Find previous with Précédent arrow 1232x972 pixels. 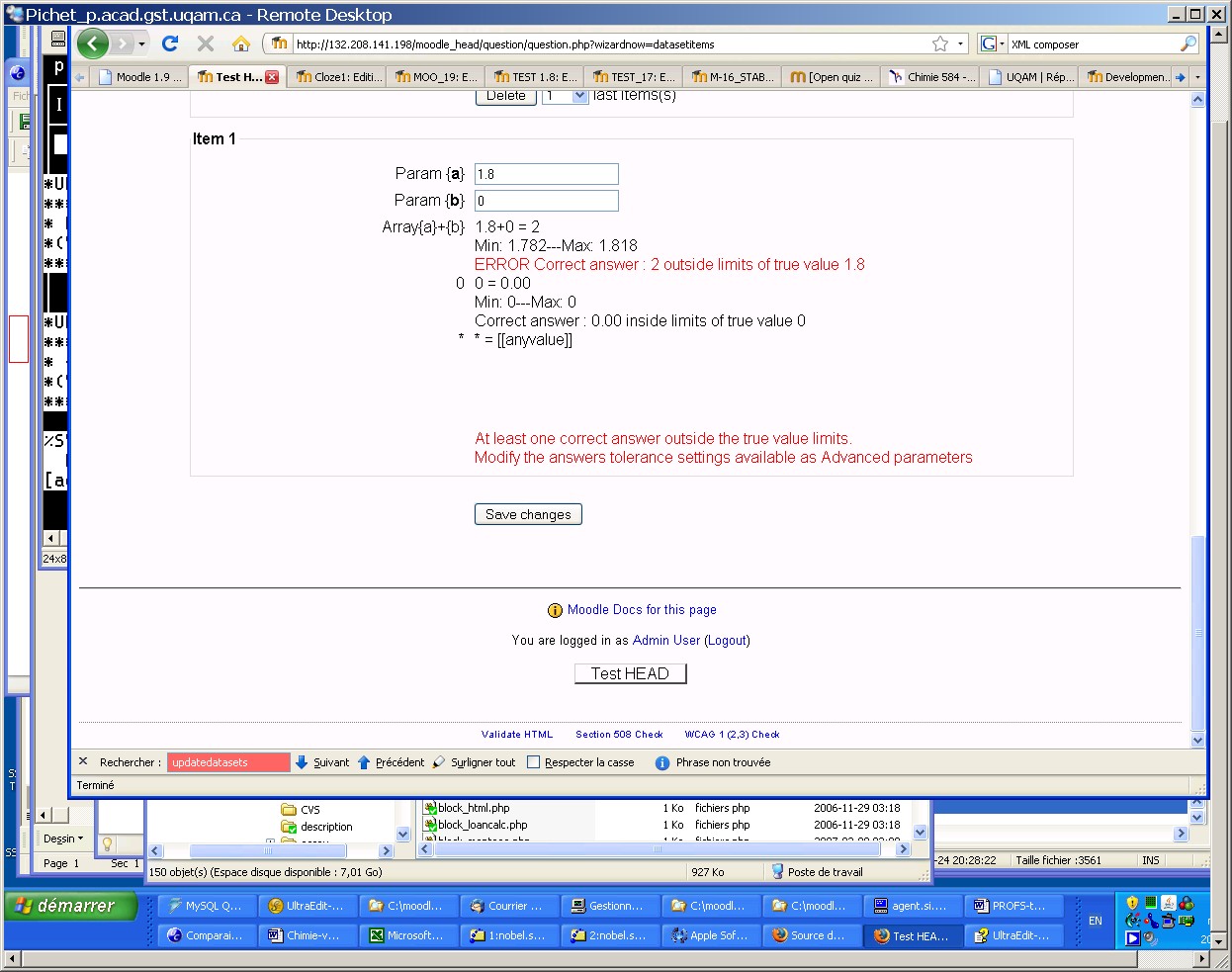[x=391, y=762]
